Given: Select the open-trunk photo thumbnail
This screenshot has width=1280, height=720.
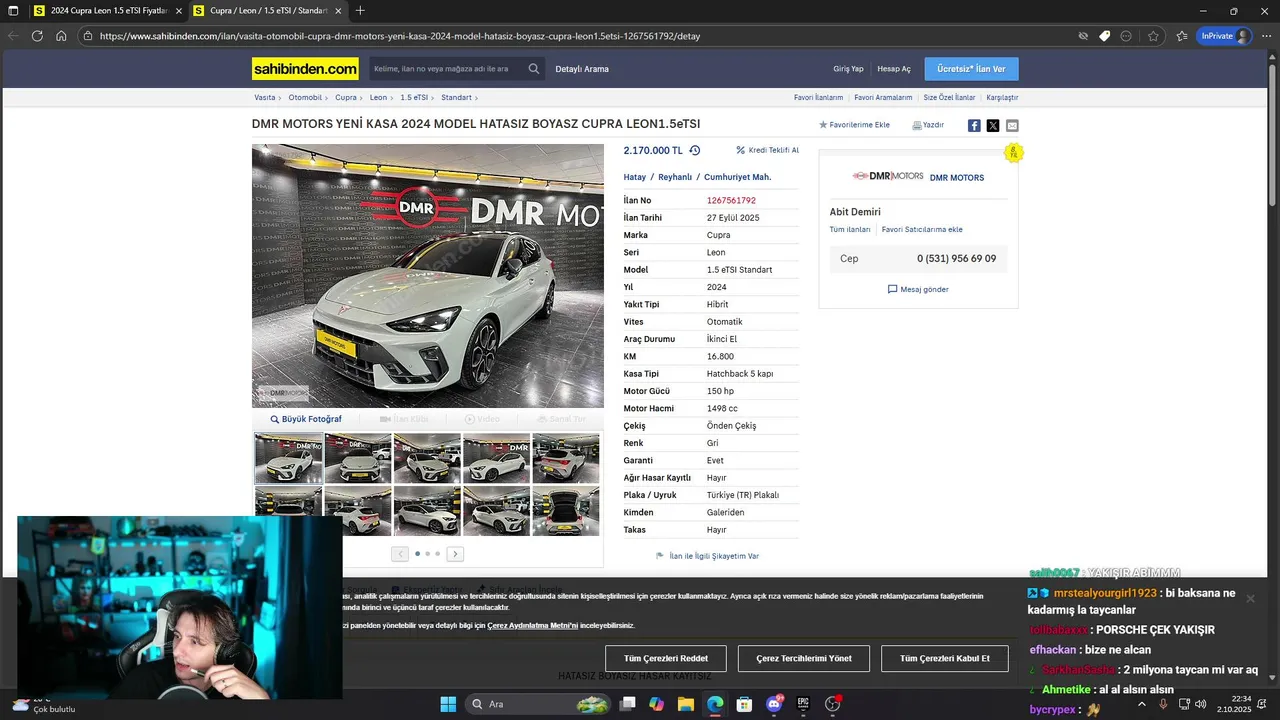Looking at the screenshot, I should [566, 511].
